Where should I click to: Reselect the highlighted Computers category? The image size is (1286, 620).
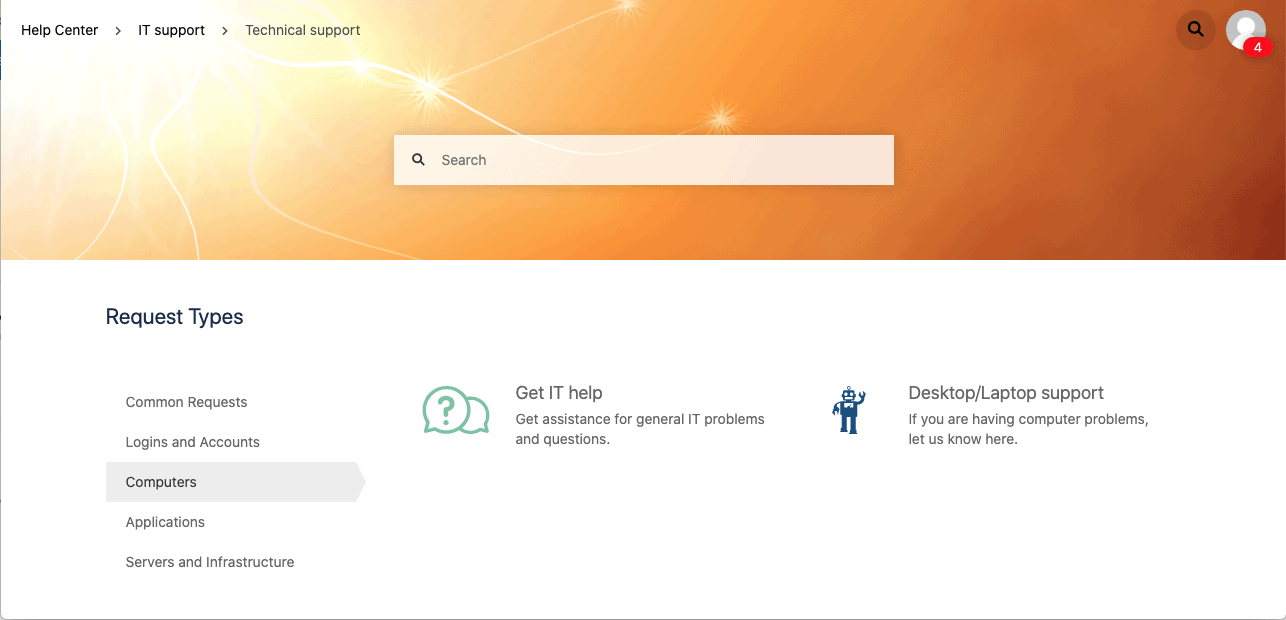coord(160,482)
